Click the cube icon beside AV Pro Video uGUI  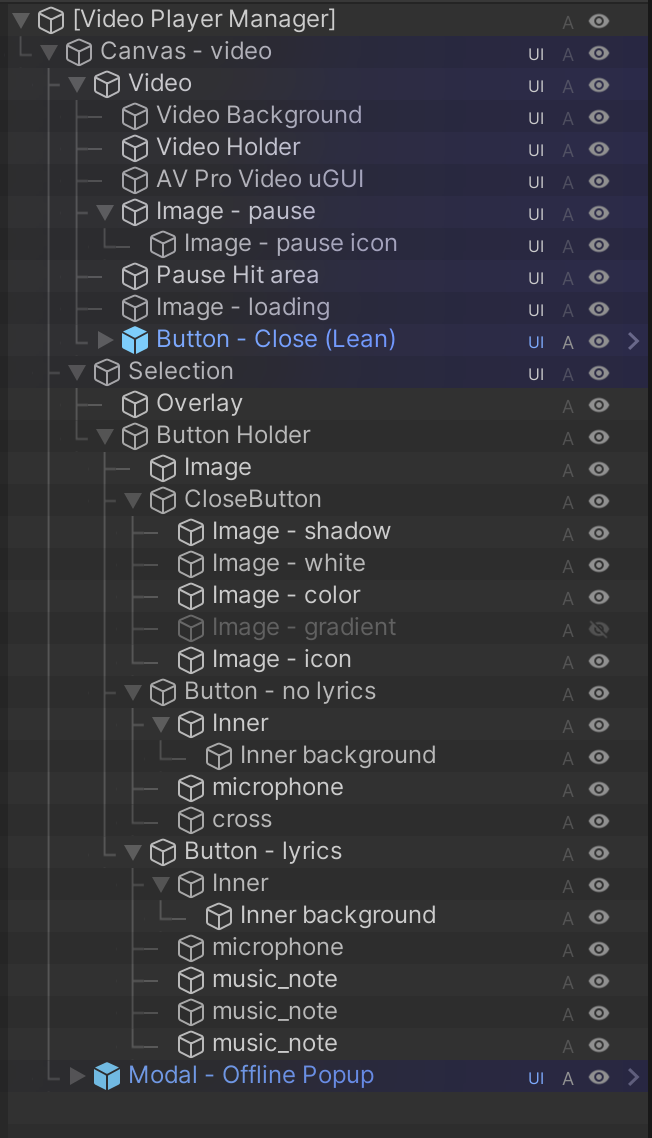[x=135, y=181]
